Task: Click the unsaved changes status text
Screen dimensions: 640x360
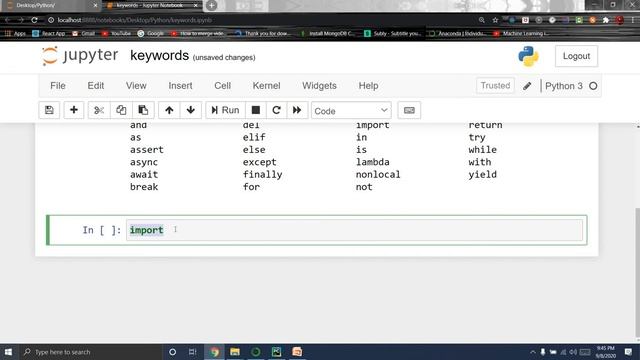Action: point(224,58)
